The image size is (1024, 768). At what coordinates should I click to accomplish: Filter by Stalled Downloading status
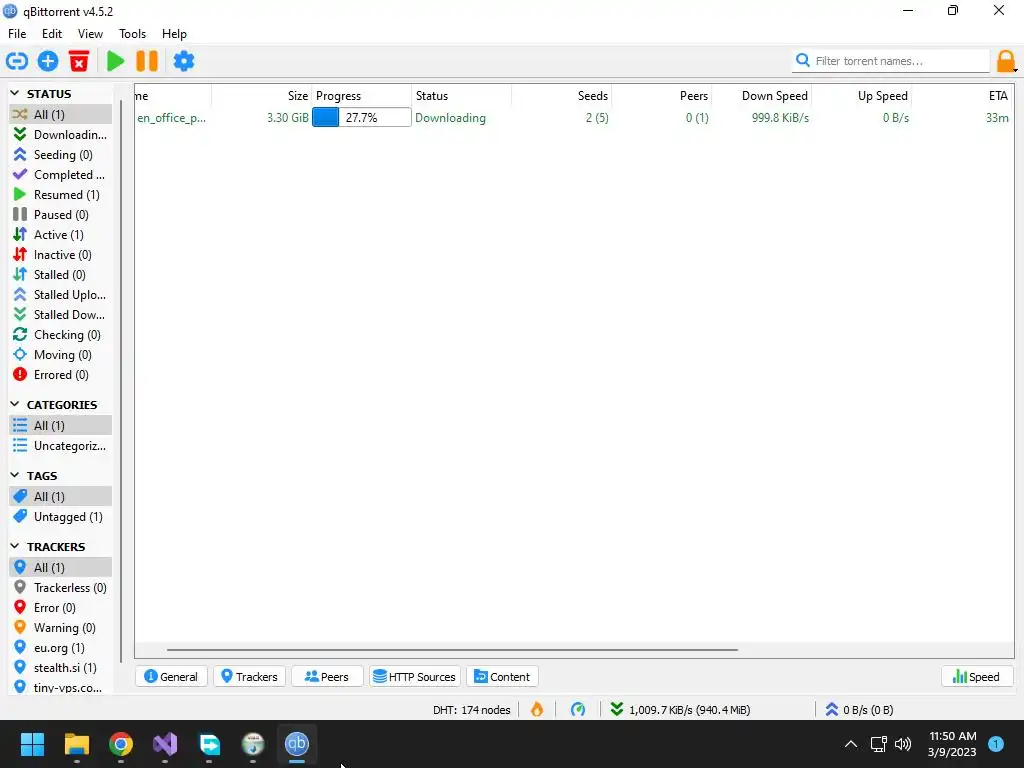click(60, 315)
